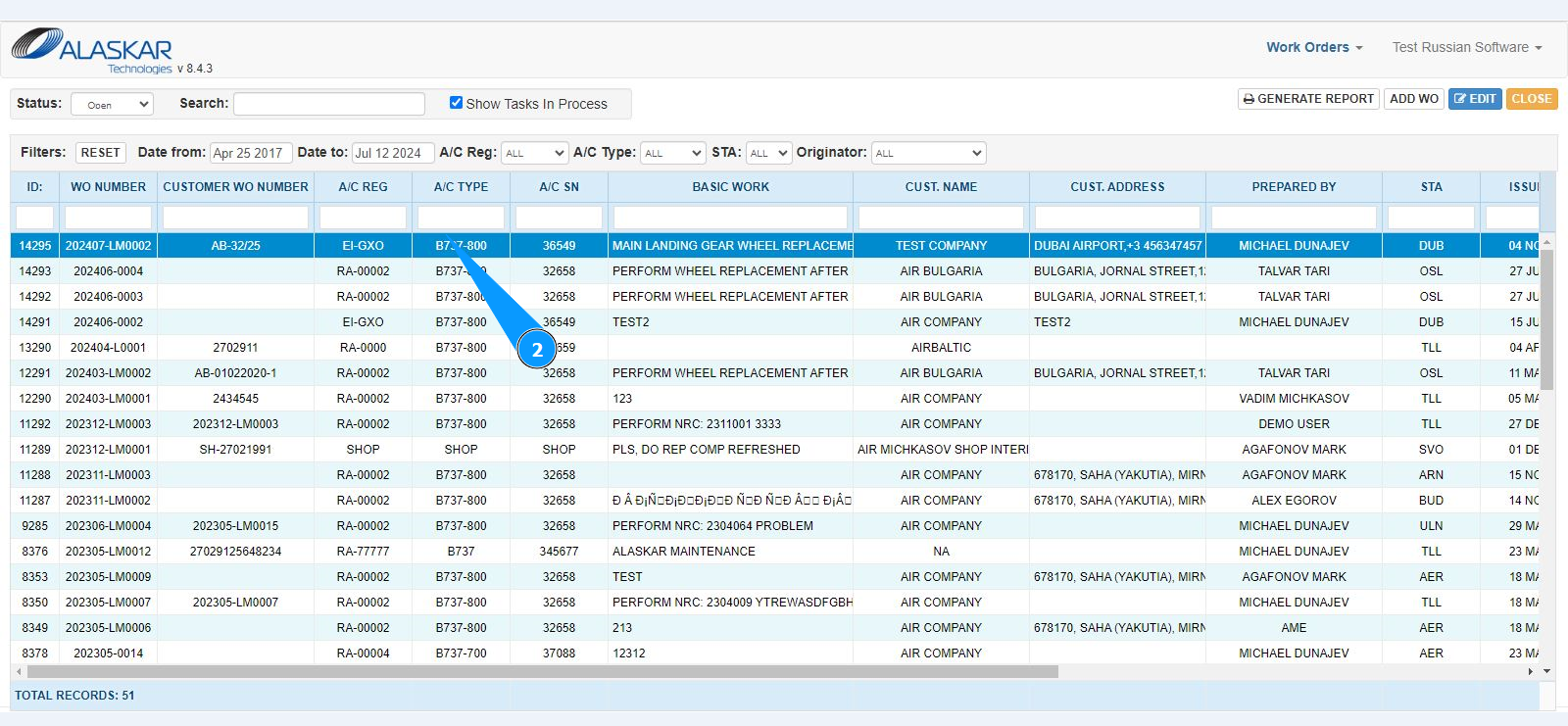Open Test Russian Software menu

[1466, 47]
